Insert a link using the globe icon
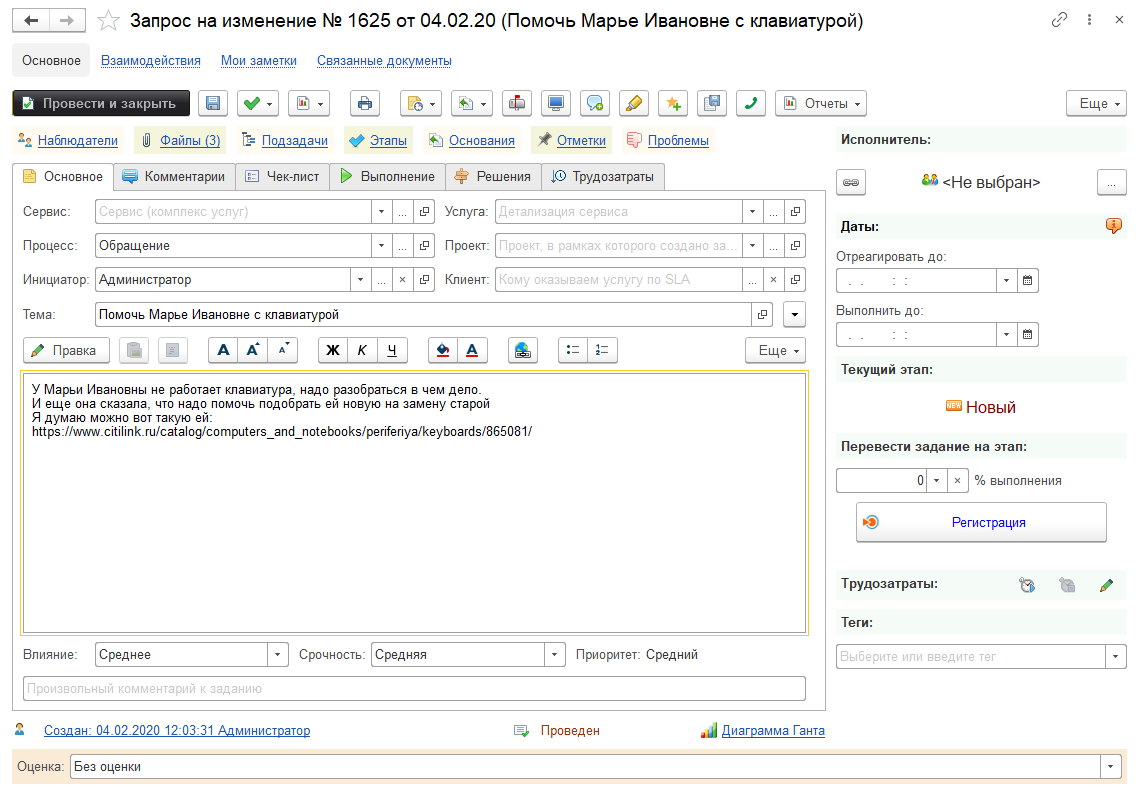The width and height of the screenshot is (1145, 794). coord(523,350)
